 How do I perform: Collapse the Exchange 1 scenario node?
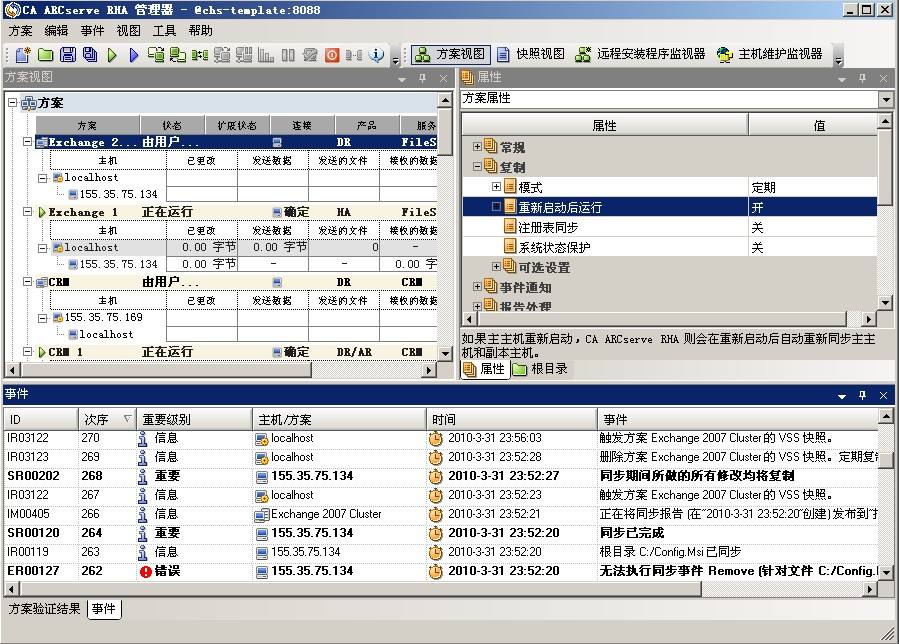pyautogui.click(x=27, y=211)
